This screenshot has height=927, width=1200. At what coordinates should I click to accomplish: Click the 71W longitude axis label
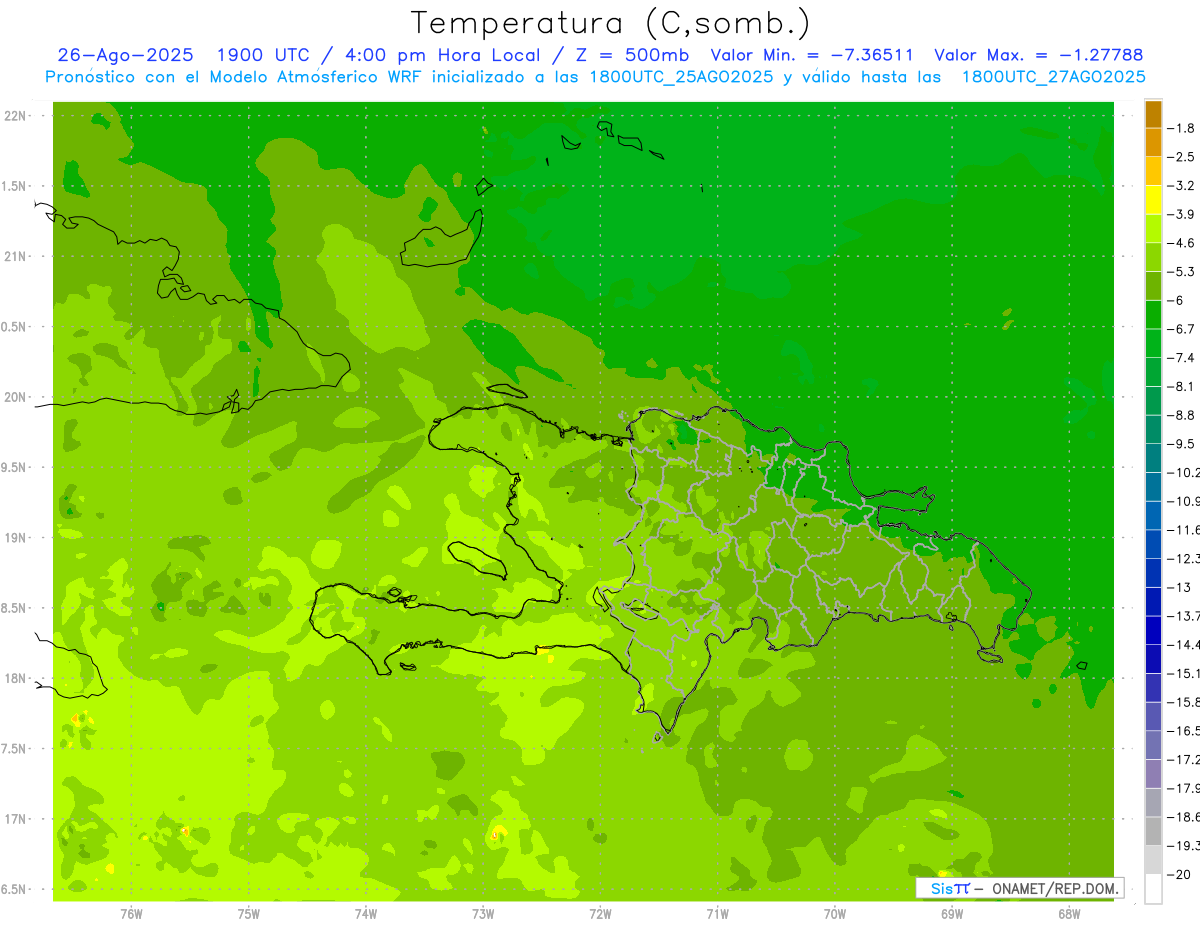pyautogui.click(x=717, y=914)
